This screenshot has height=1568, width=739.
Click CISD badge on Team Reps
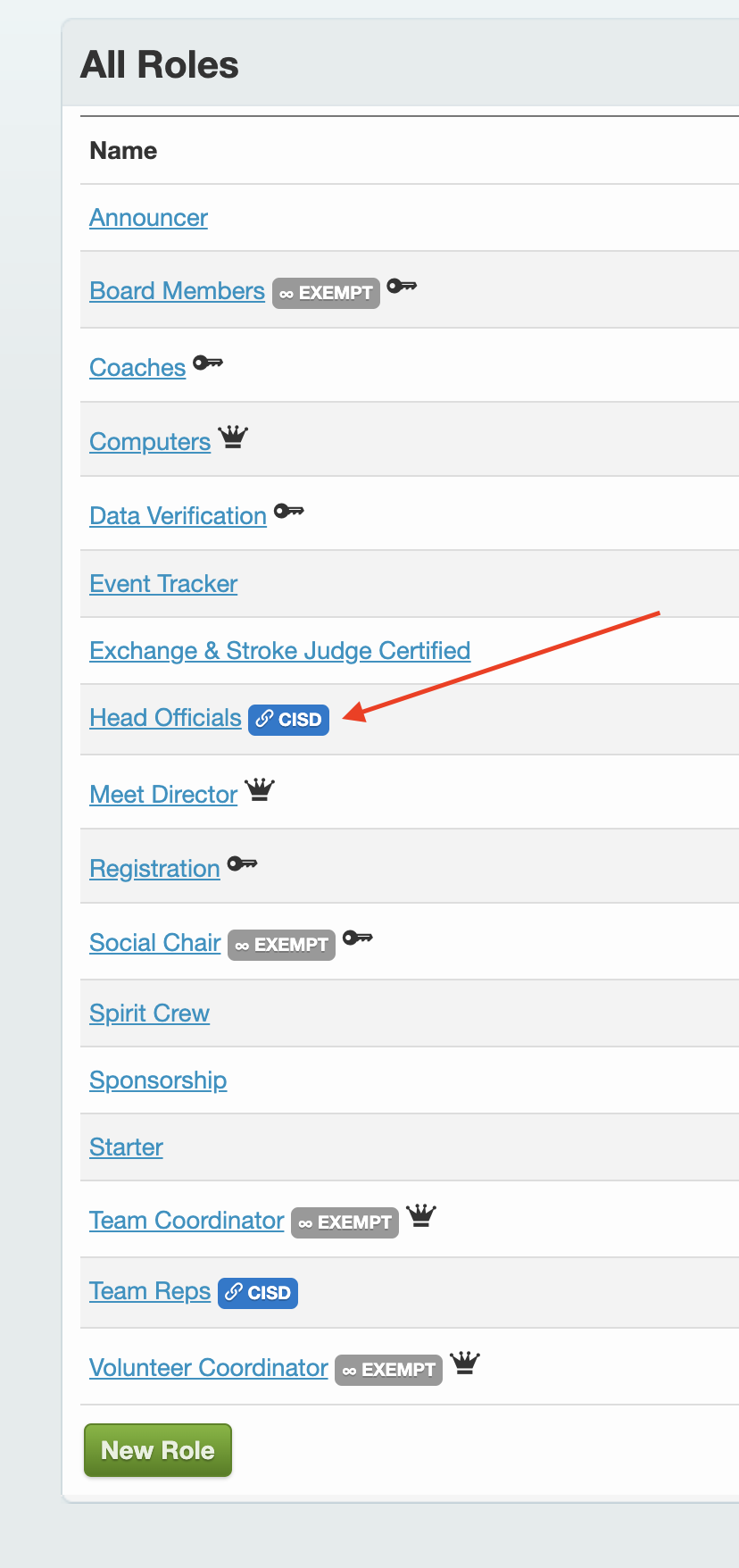(x=258, y=1293)
